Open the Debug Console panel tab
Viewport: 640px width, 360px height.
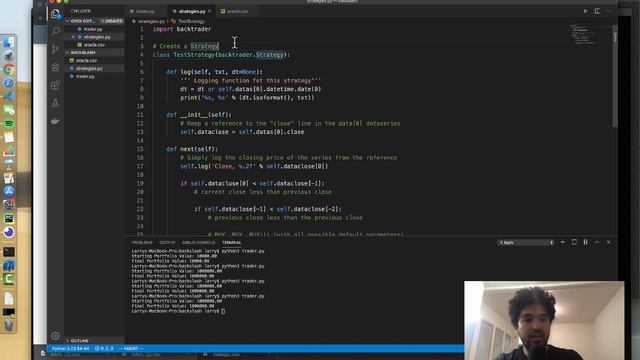tap(198, 242)
